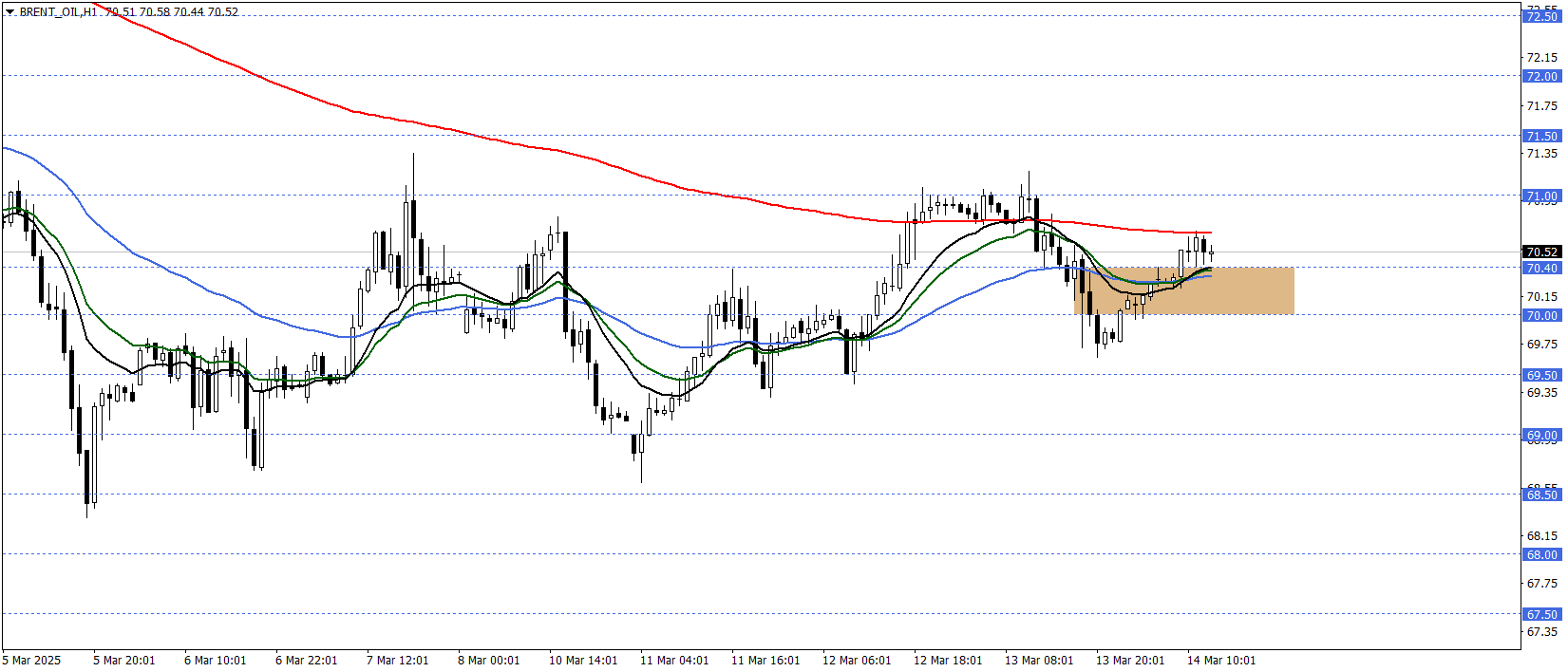Image resolution: width=1568 pixels, height=672 pixels.
Task: Click the 67.75 price scale value
Action: pos(1541,584)
